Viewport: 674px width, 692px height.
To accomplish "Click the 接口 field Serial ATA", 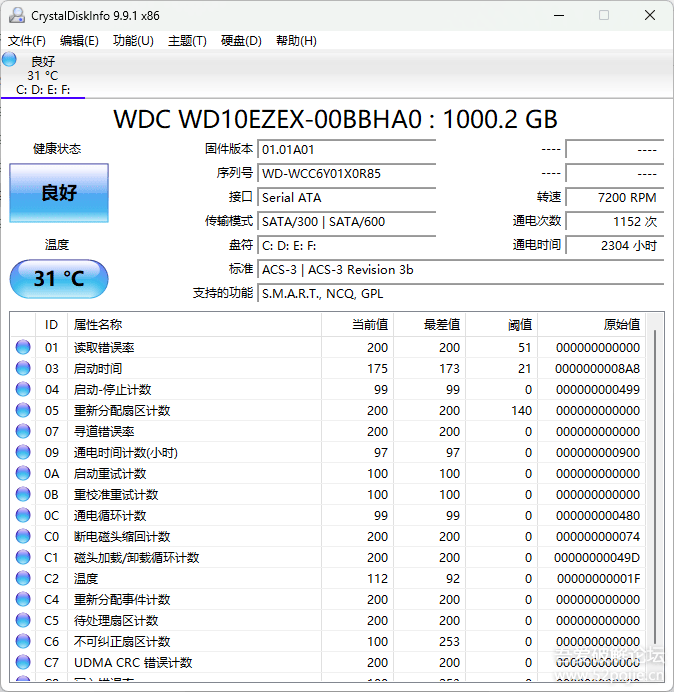I will coord(346,197).
